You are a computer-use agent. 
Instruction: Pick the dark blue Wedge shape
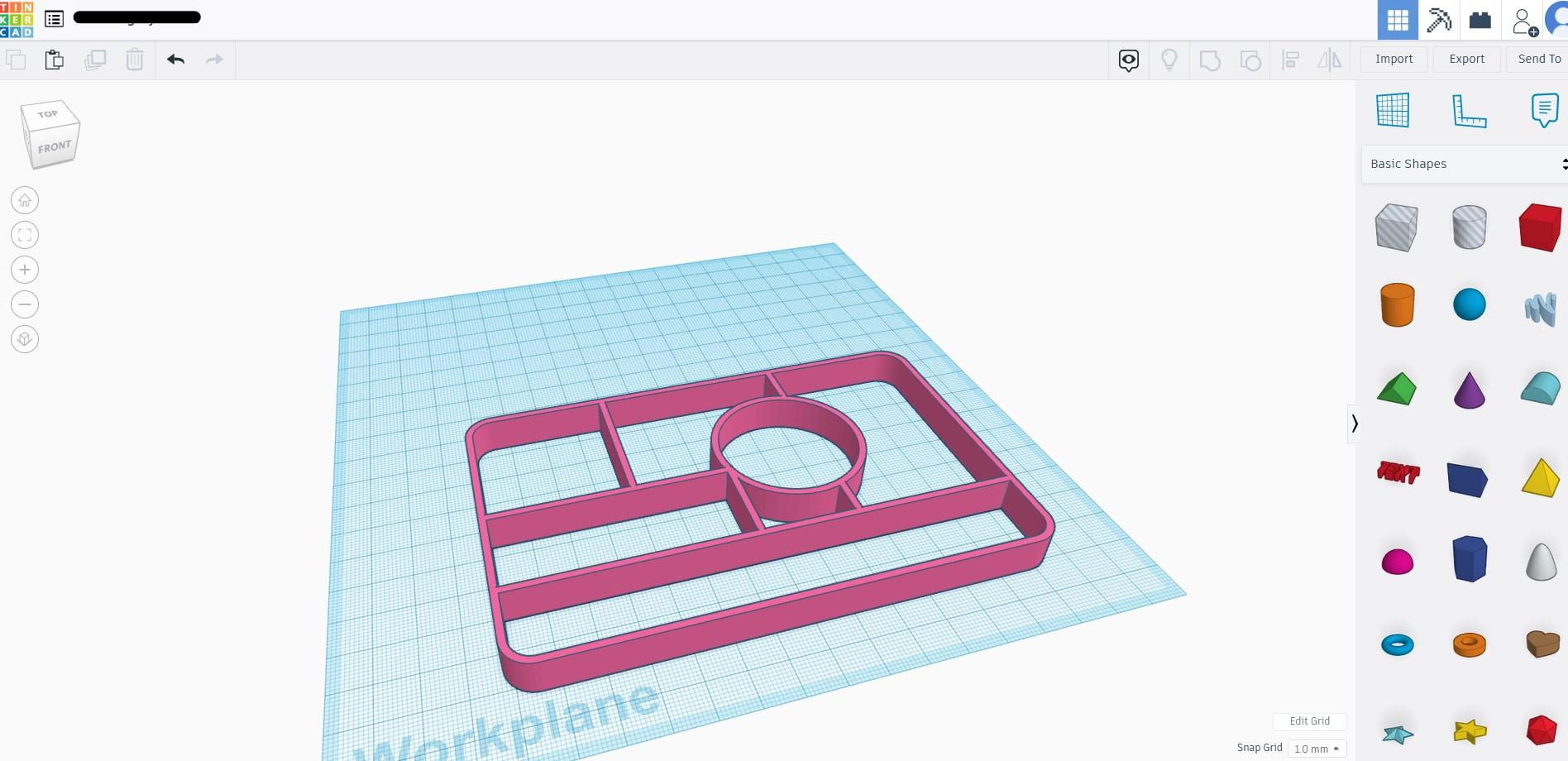(x=1468, y=480)
